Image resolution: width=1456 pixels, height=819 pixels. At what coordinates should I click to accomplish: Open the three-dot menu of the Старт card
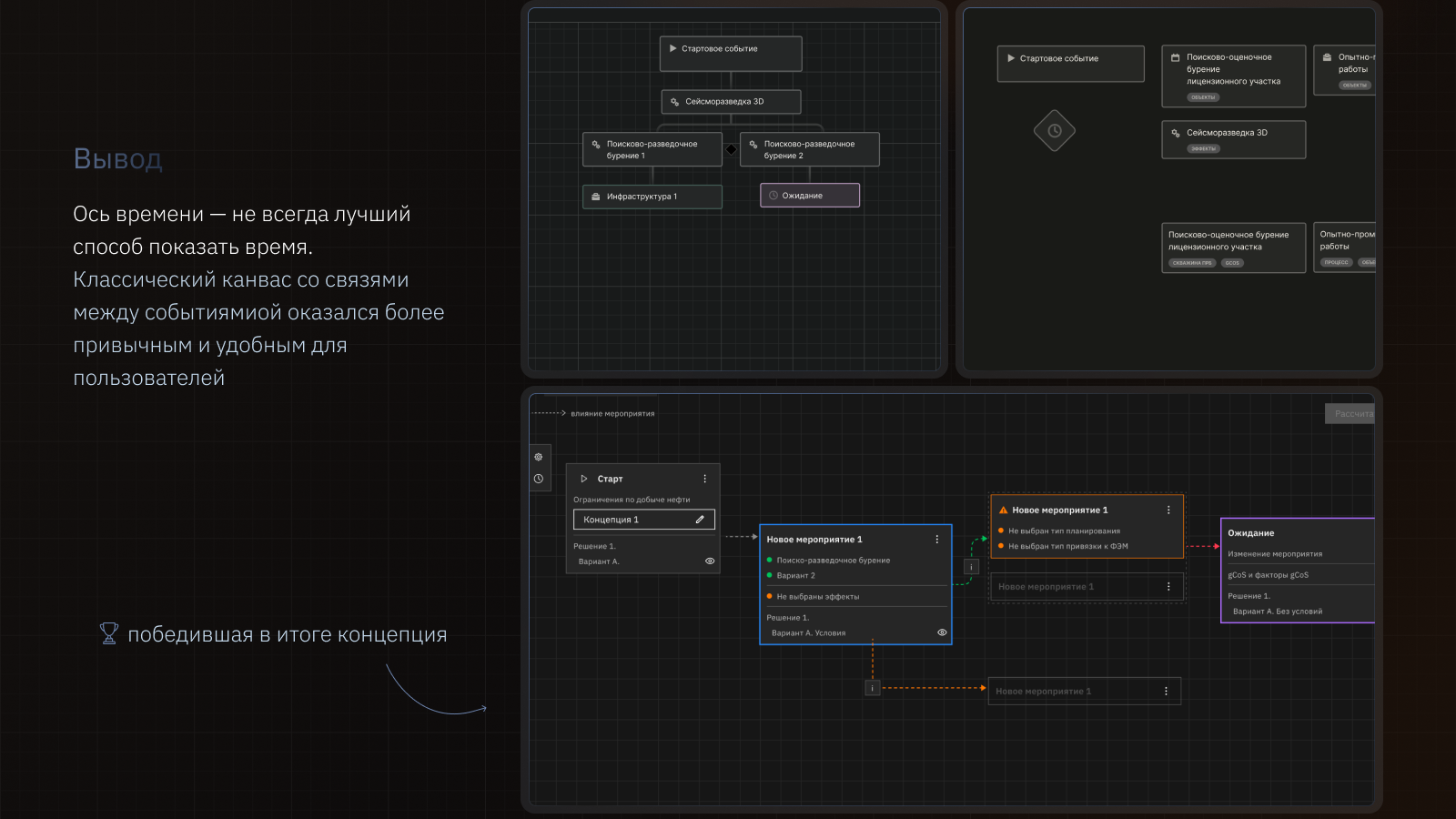tap(704, 479)
